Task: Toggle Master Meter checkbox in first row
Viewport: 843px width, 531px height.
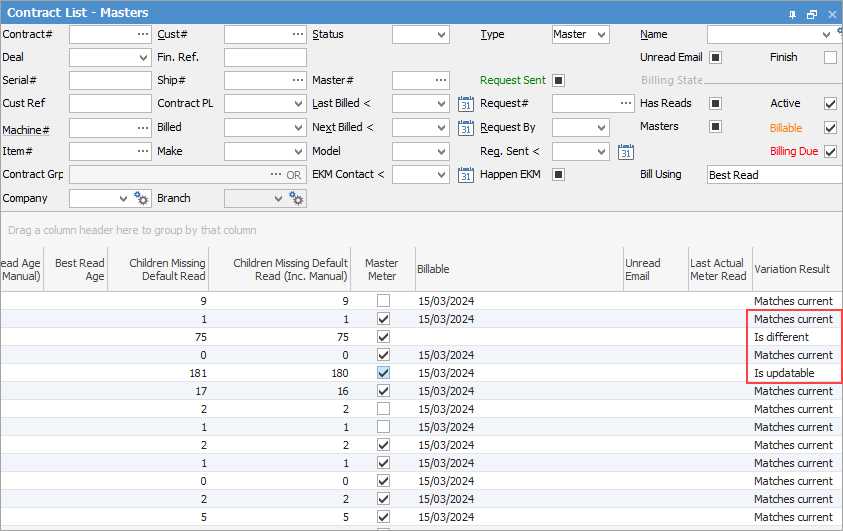Action: point(383,301)
